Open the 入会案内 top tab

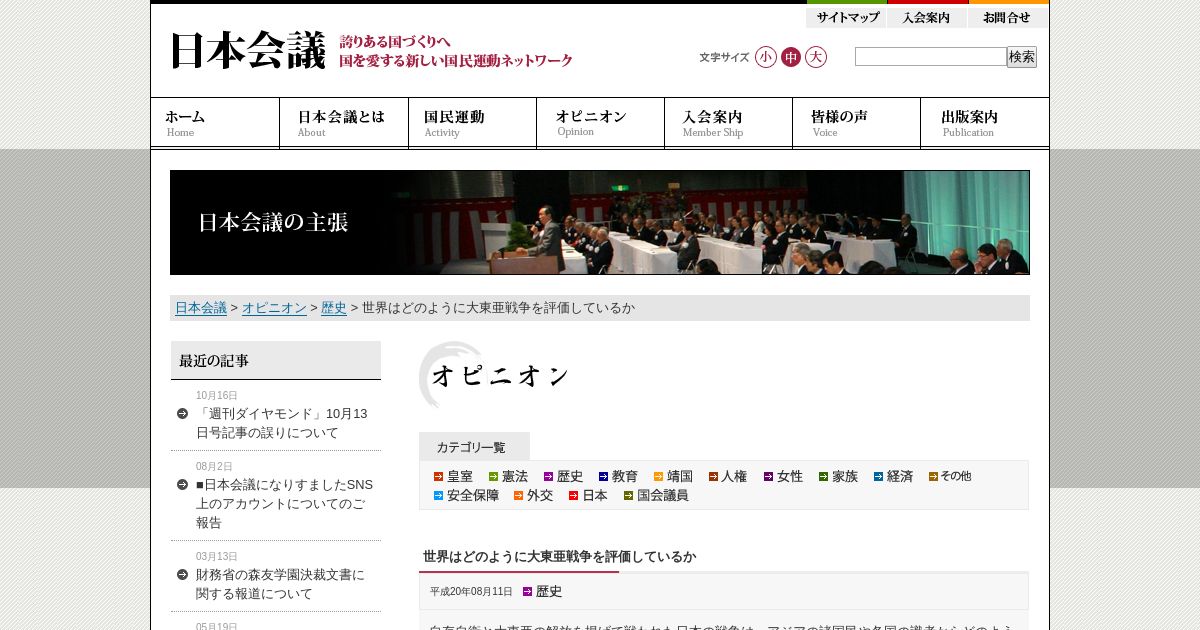click(x=927, y=16)
